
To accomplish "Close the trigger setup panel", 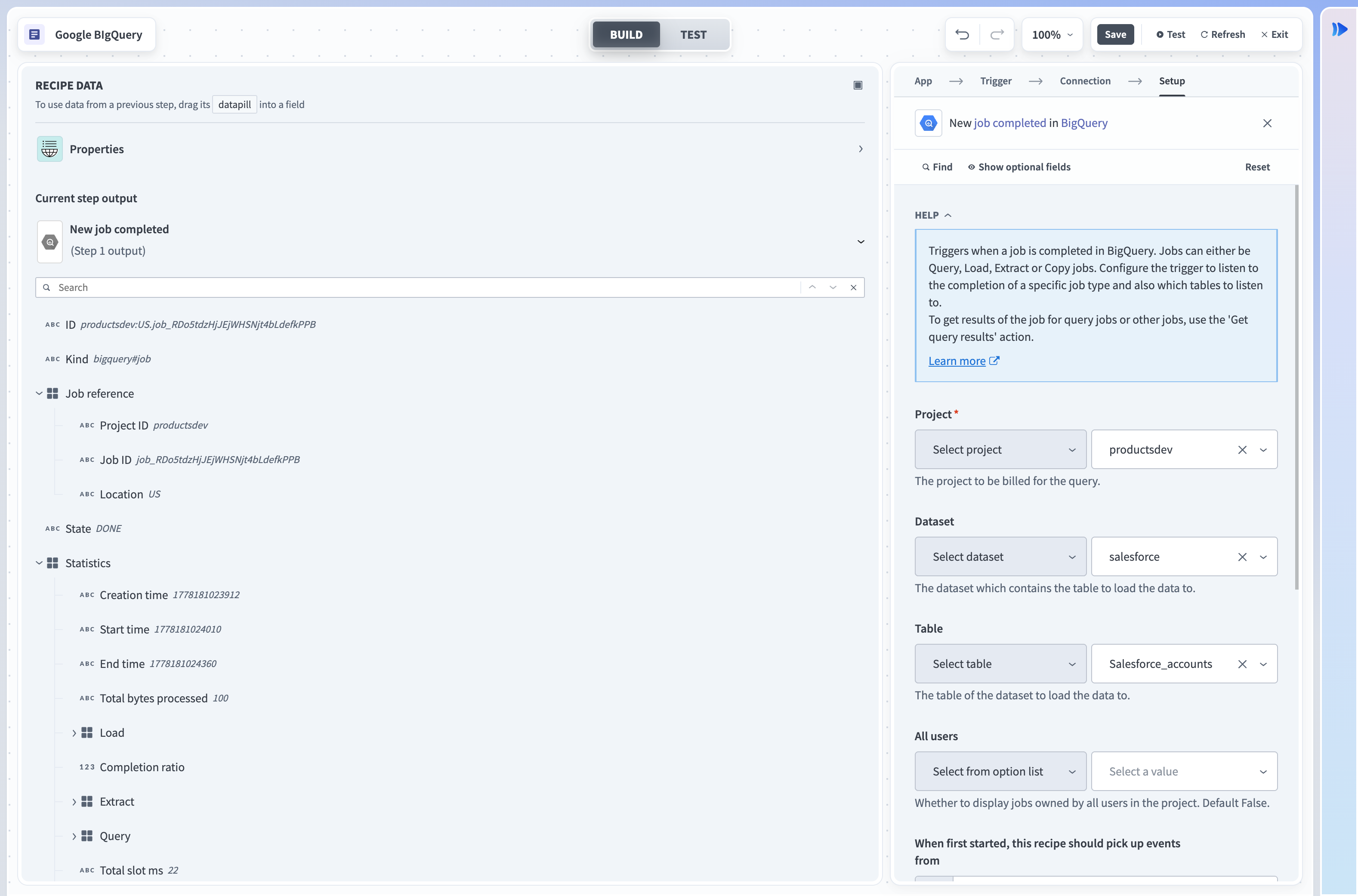I will 1267,123.
